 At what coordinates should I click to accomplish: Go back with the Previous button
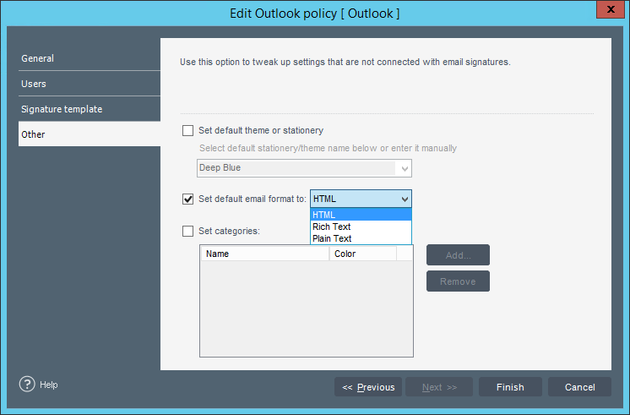tap(368, 387)
